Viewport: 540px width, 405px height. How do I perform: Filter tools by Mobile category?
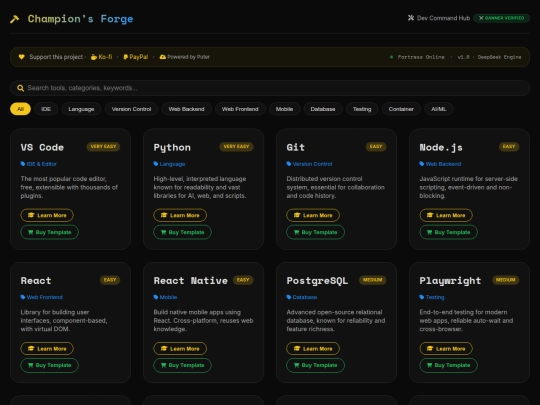point(284,109)
